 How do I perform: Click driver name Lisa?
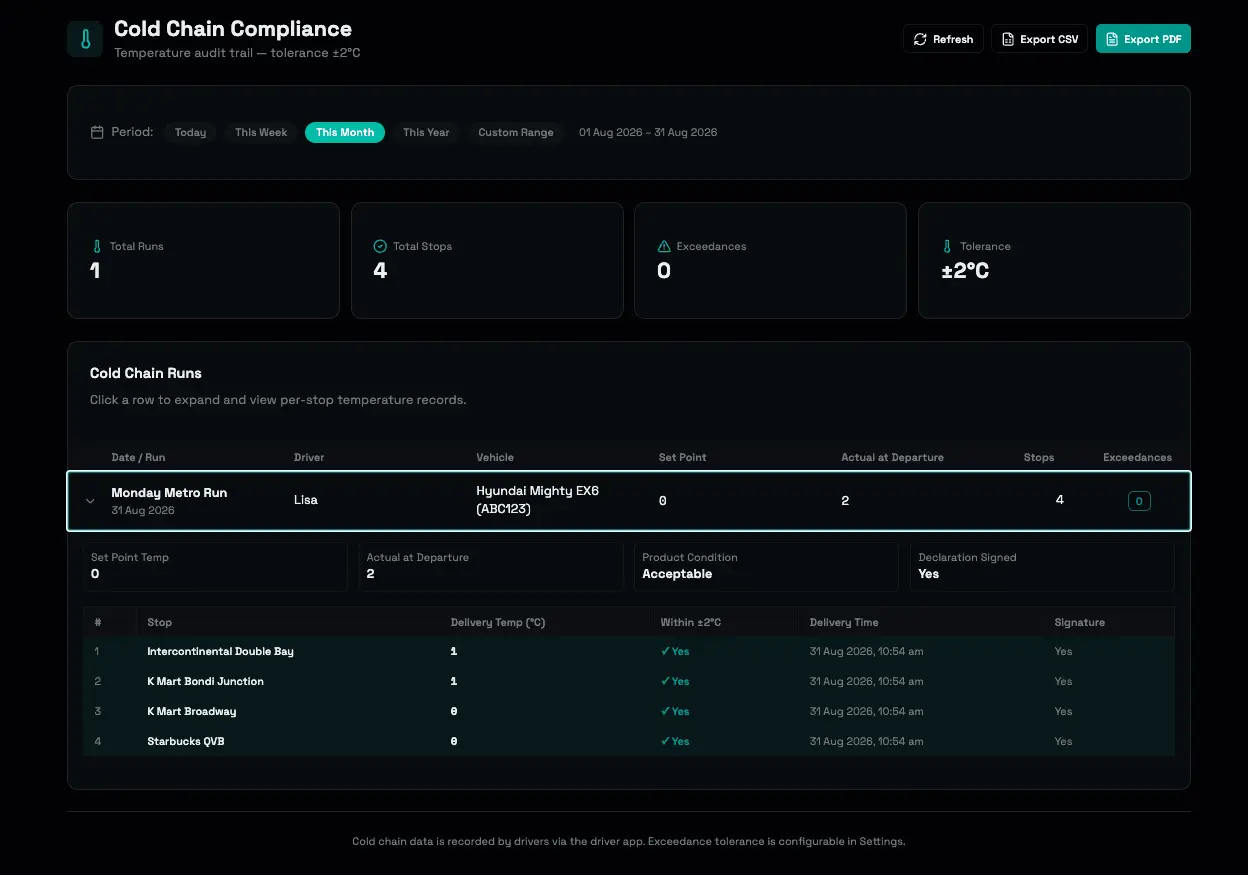306,500
